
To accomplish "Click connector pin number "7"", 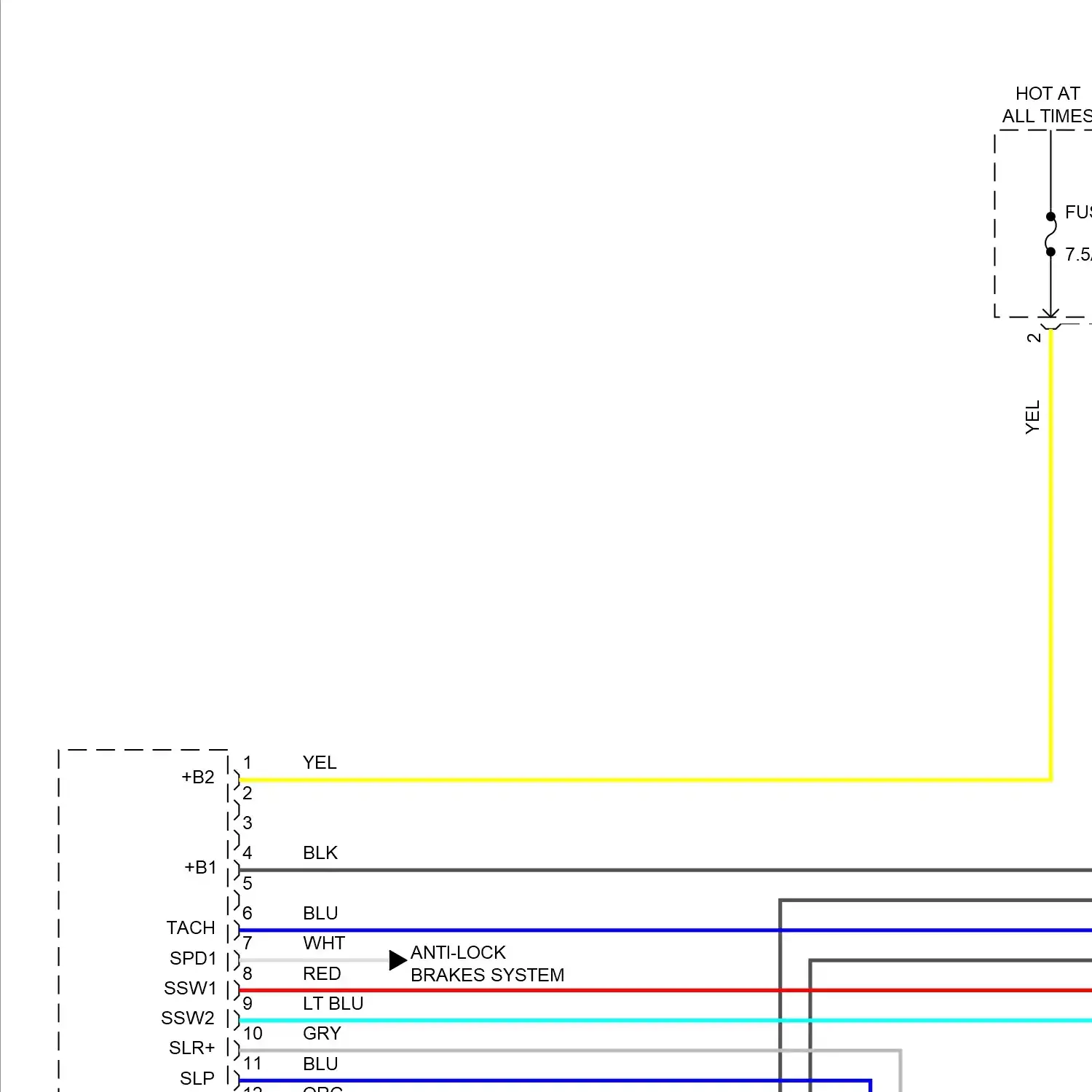I will click(248, 943).
